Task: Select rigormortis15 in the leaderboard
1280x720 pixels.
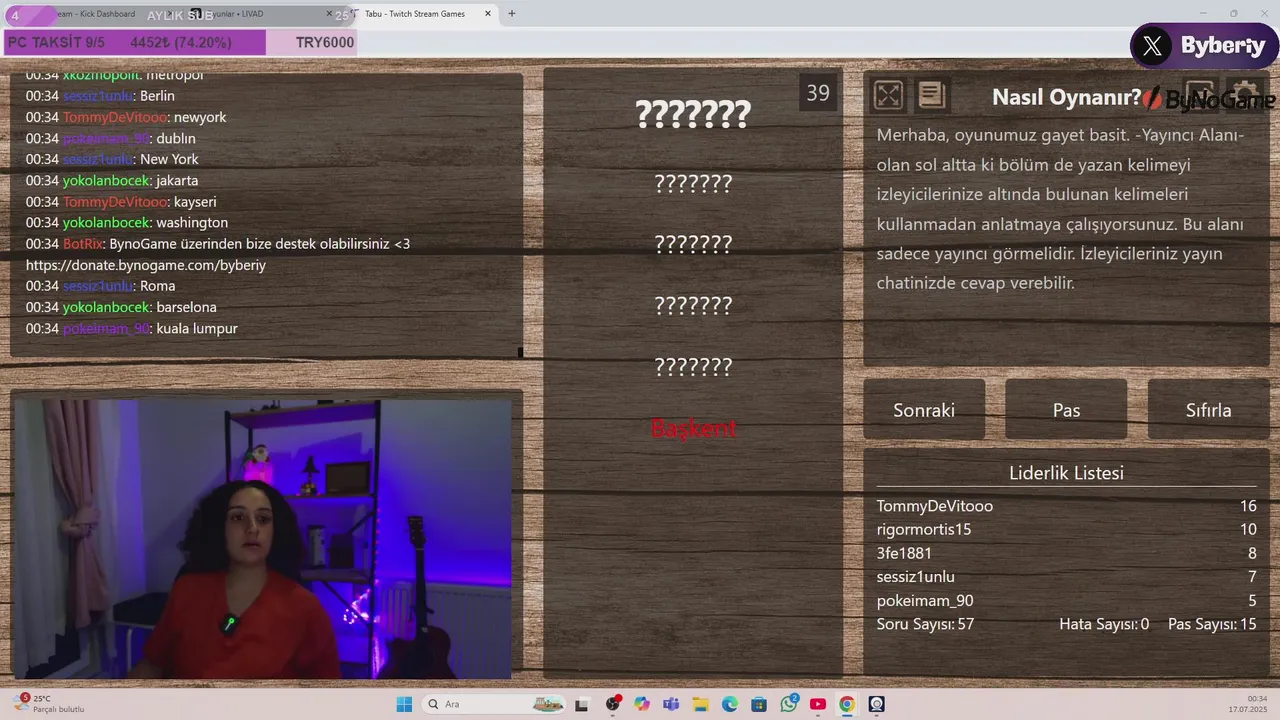Action: point(924,529)
